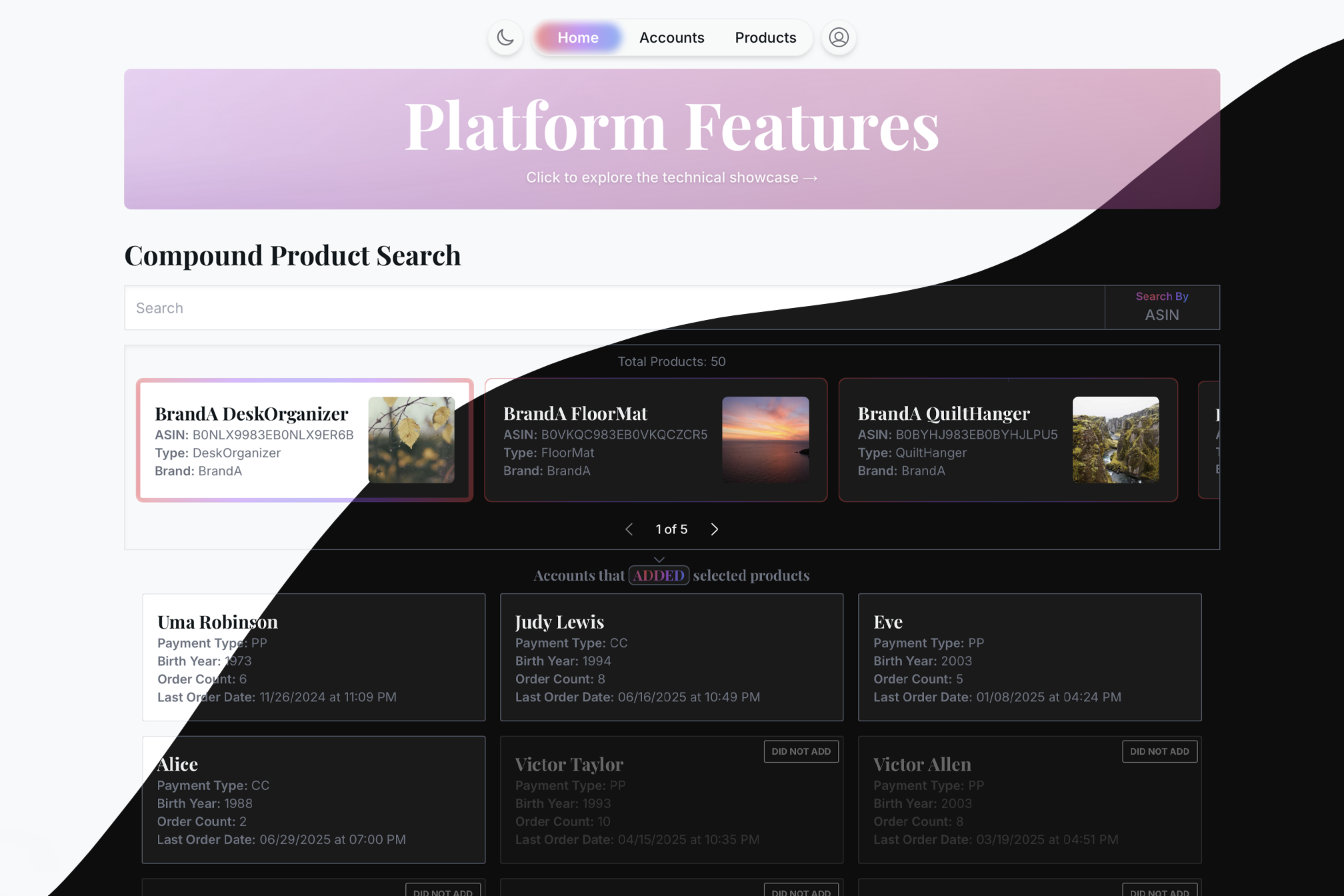Select the Home tab

(577, 37)
